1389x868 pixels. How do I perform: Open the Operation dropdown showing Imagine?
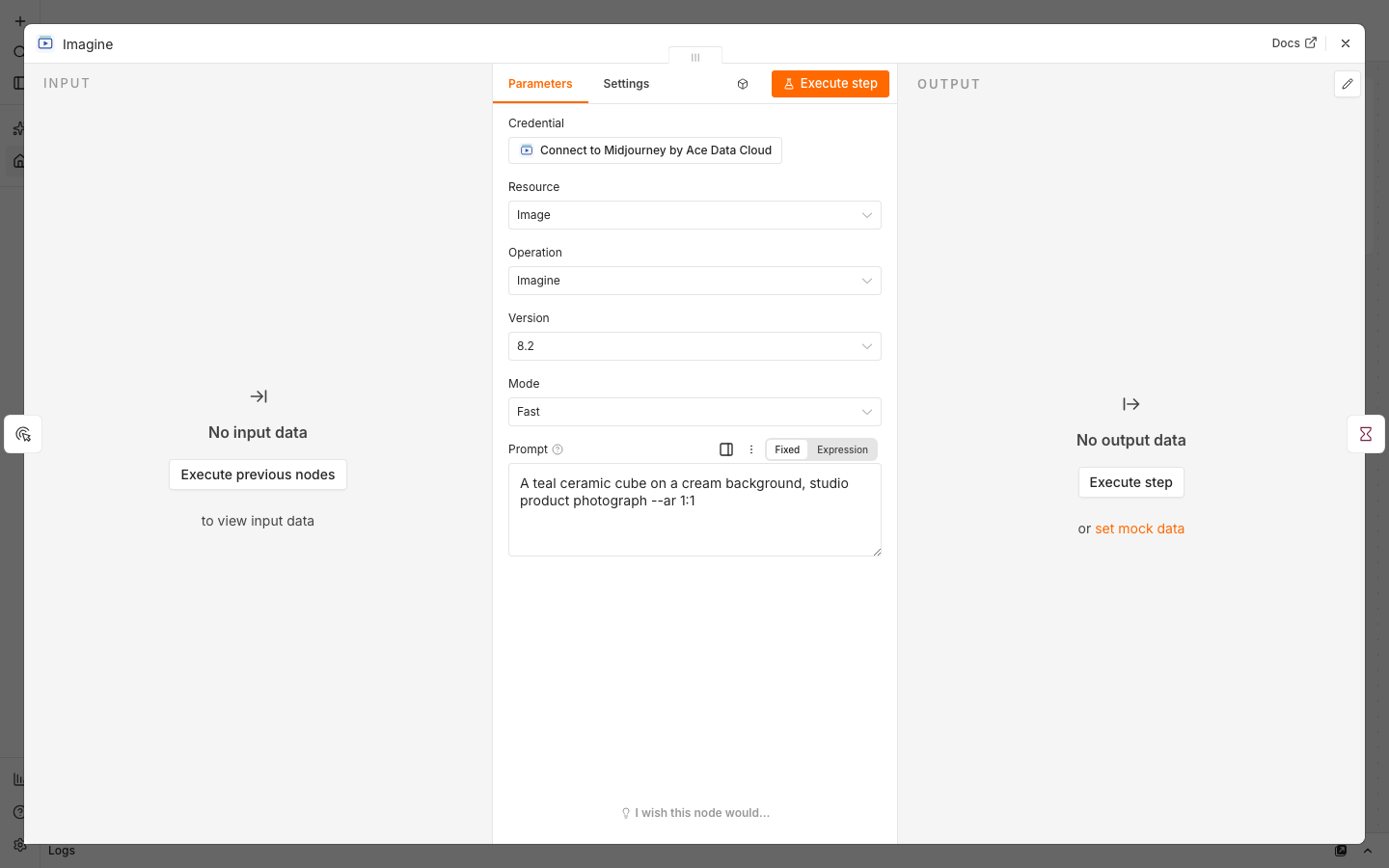pyautogui.click(x=694, y=281)
